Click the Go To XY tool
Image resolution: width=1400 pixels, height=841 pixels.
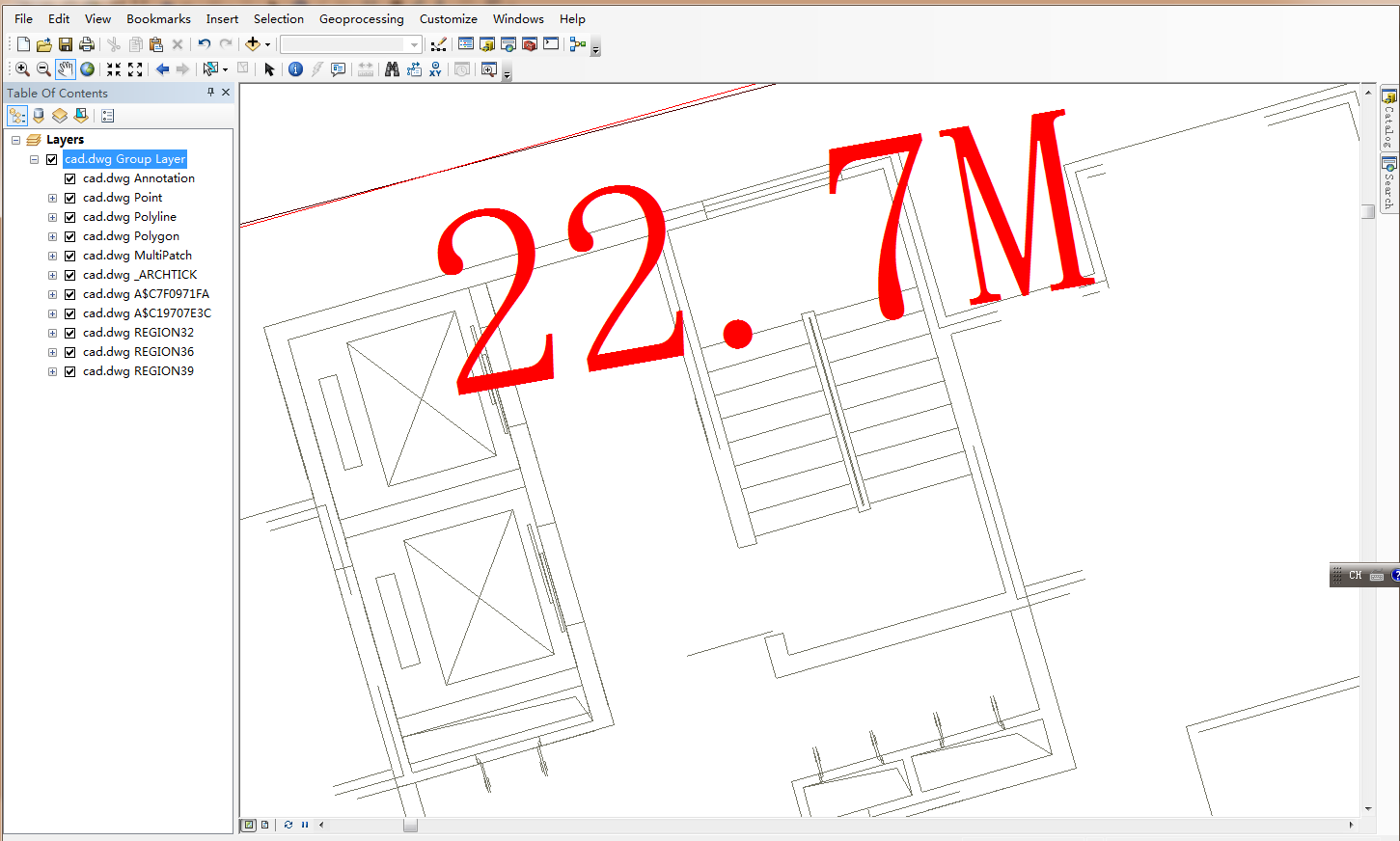click(435, 69)
